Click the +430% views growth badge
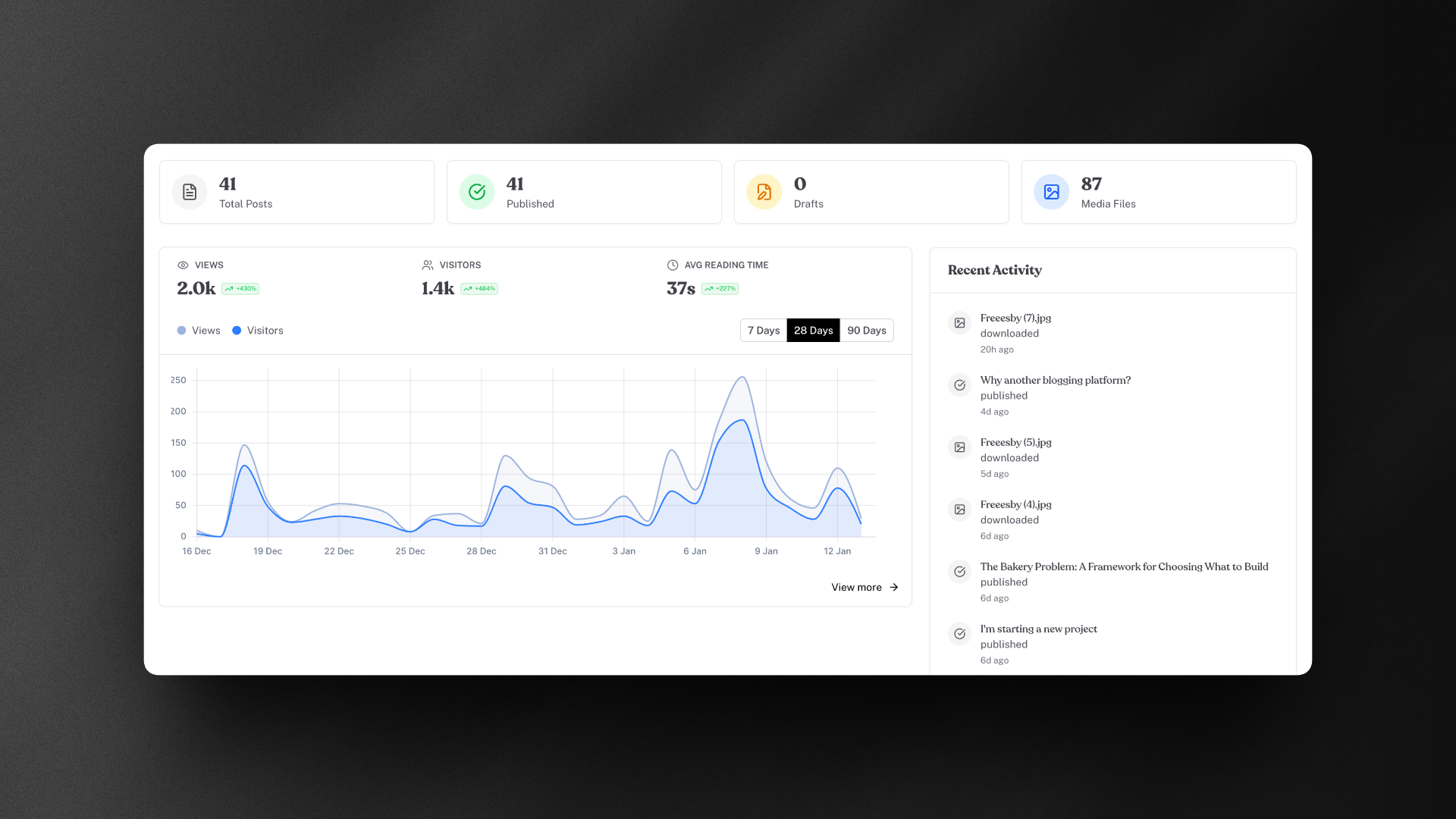This screenshot has height=819, width=1456. tap(240, 289)
